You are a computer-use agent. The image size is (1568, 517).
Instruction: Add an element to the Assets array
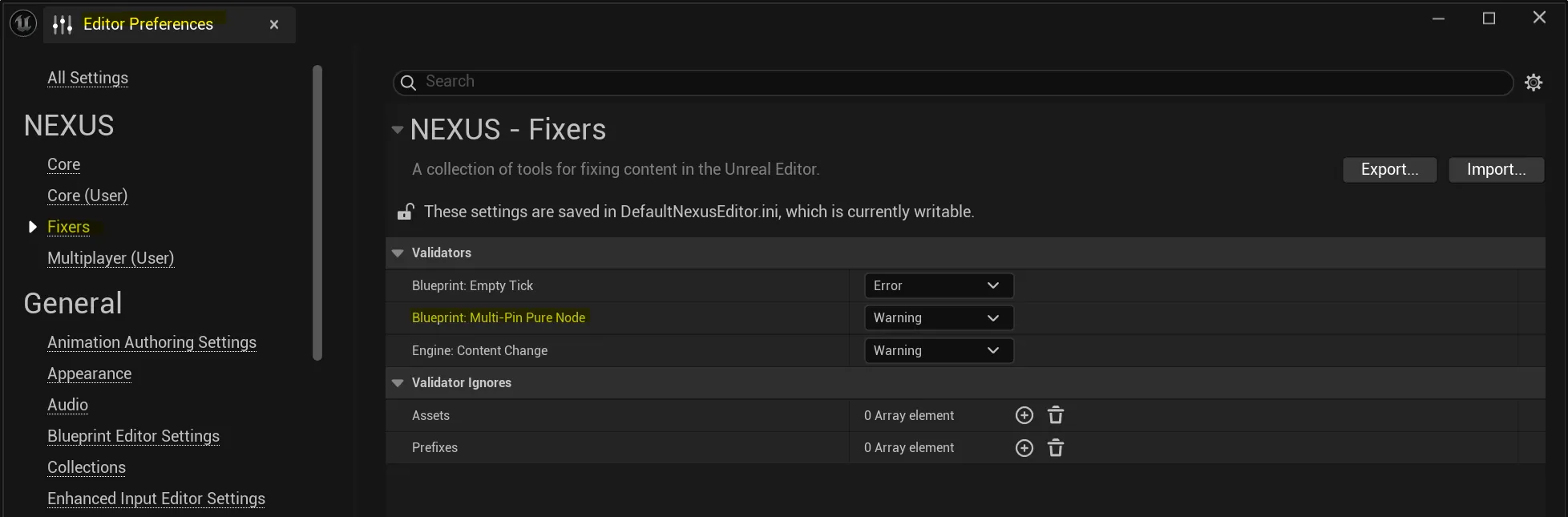point(1024,415)
